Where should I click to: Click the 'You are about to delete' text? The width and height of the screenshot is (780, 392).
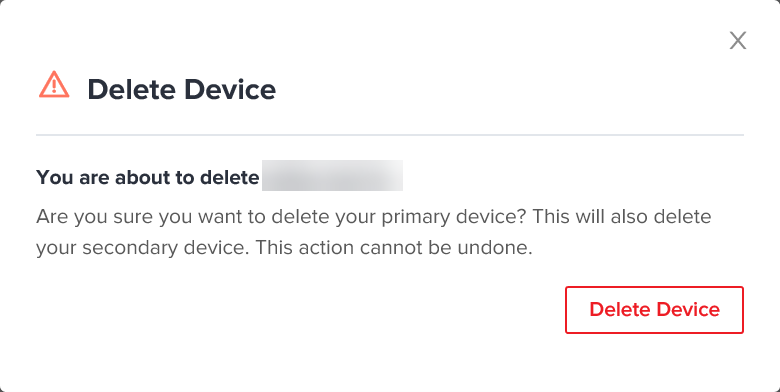(148, 177)
